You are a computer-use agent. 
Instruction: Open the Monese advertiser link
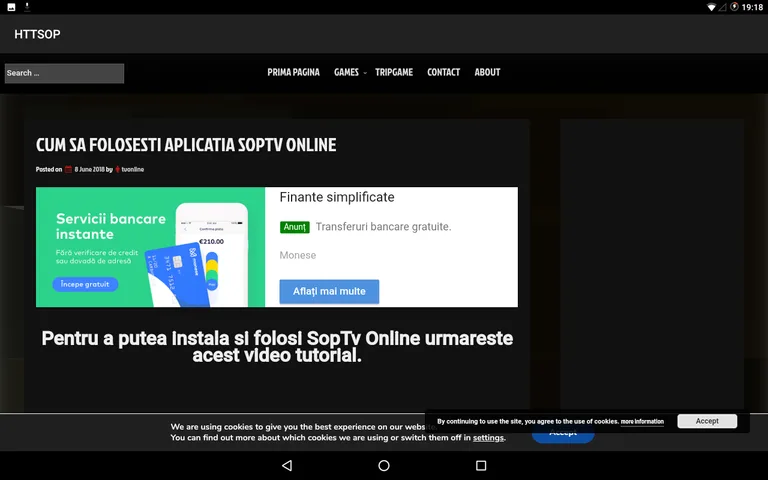pyautogui.click(x=298, y=255)
